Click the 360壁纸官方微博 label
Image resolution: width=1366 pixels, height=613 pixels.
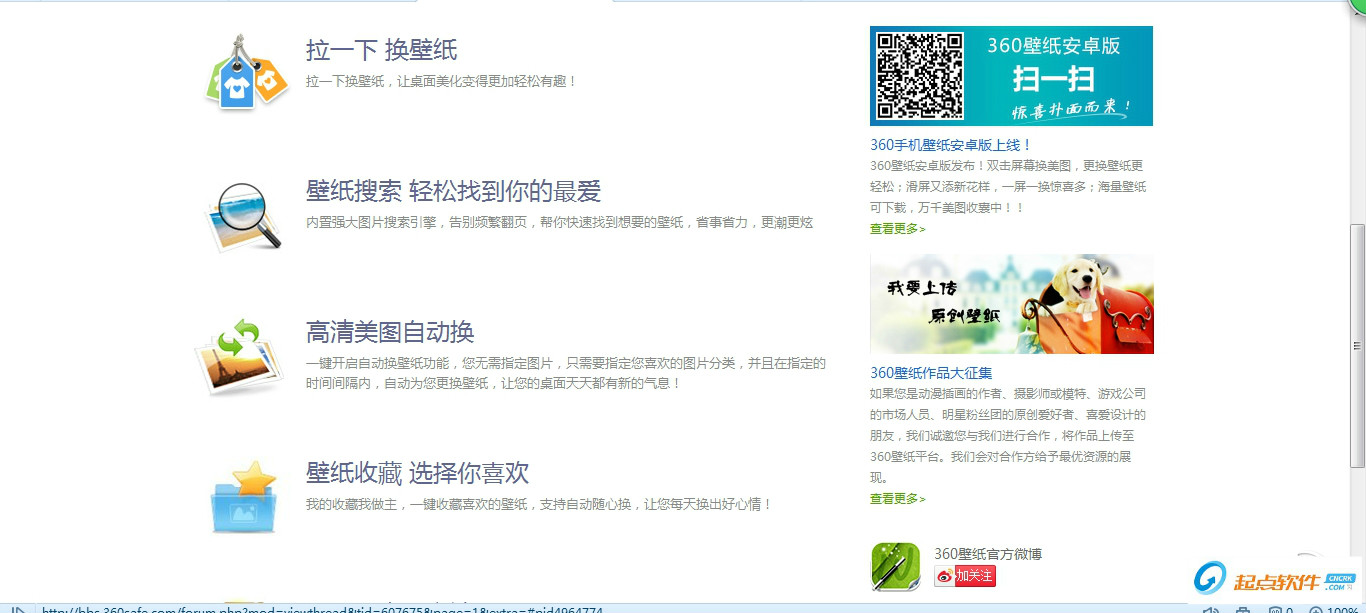click(988, 554)
